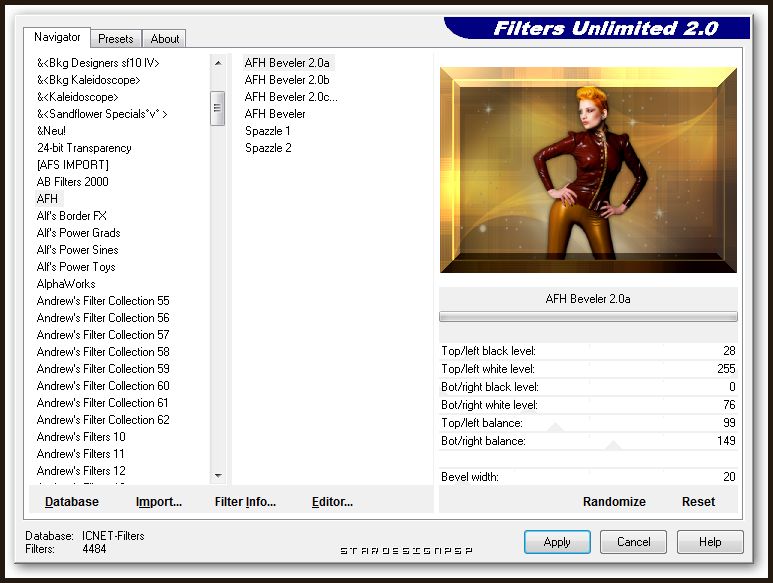Open the Import... dialog
Viewport: 773px width, 583px height.
click(159, 502)
